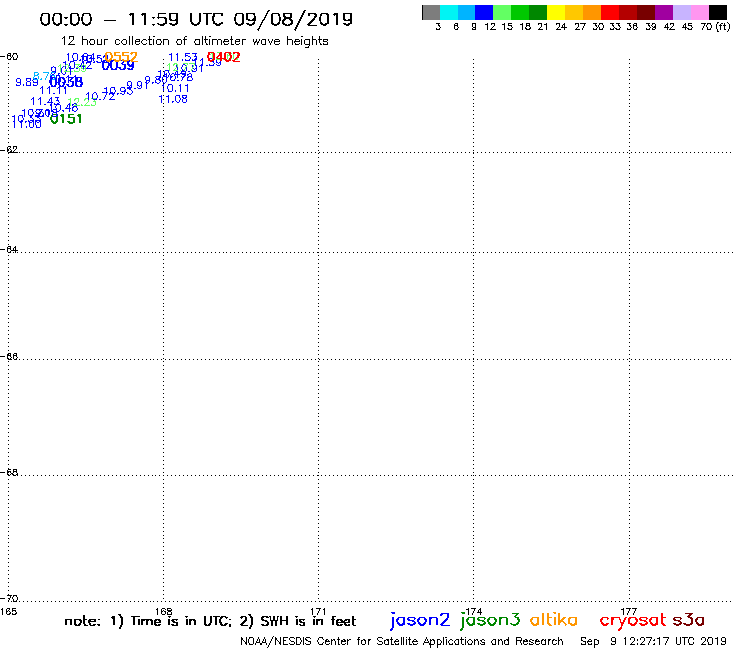Image resolution: width=740 pixels, height=650 pixels.
Task: Click the latitude axis label '-66'
Action: (9, 356)
